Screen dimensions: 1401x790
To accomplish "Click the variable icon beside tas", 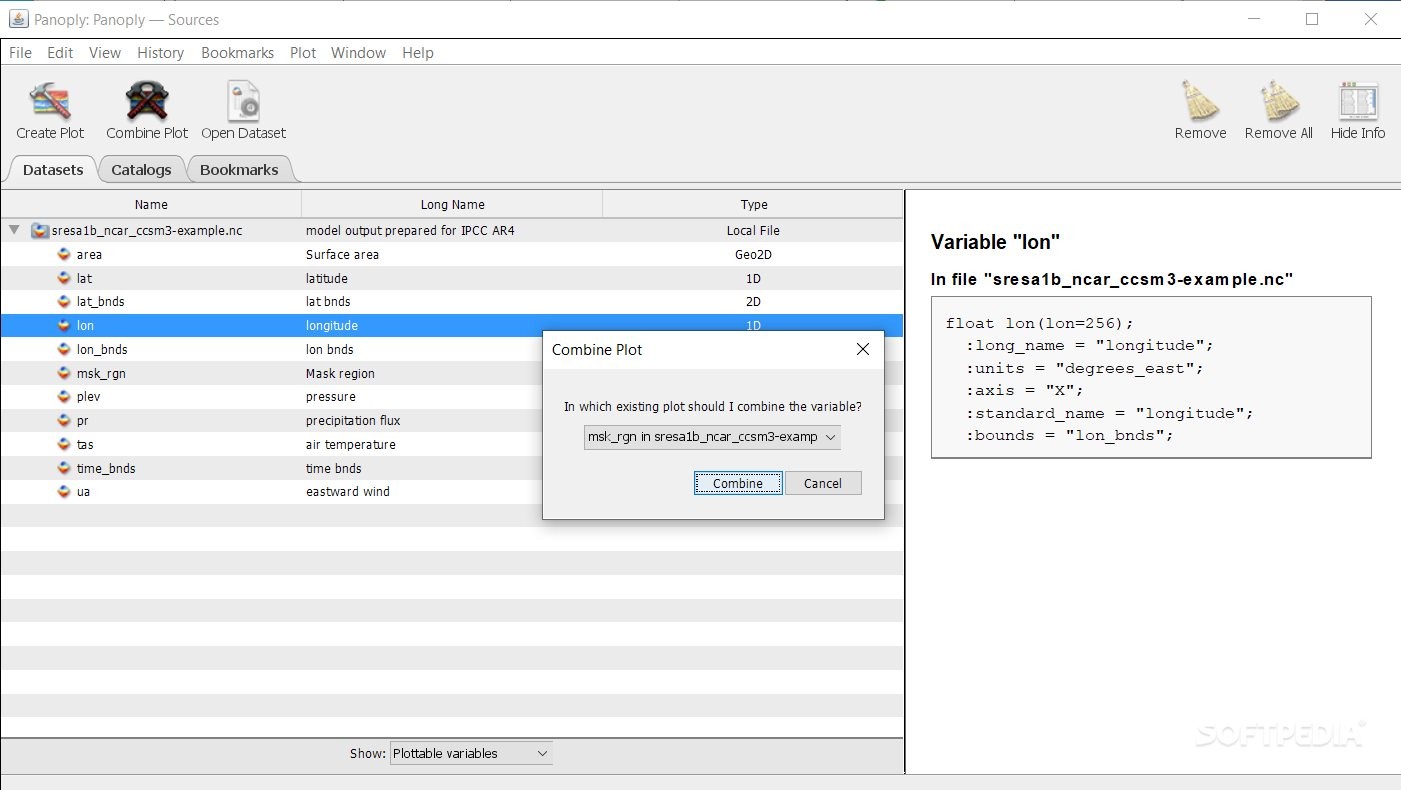I will tap(64, 444).
